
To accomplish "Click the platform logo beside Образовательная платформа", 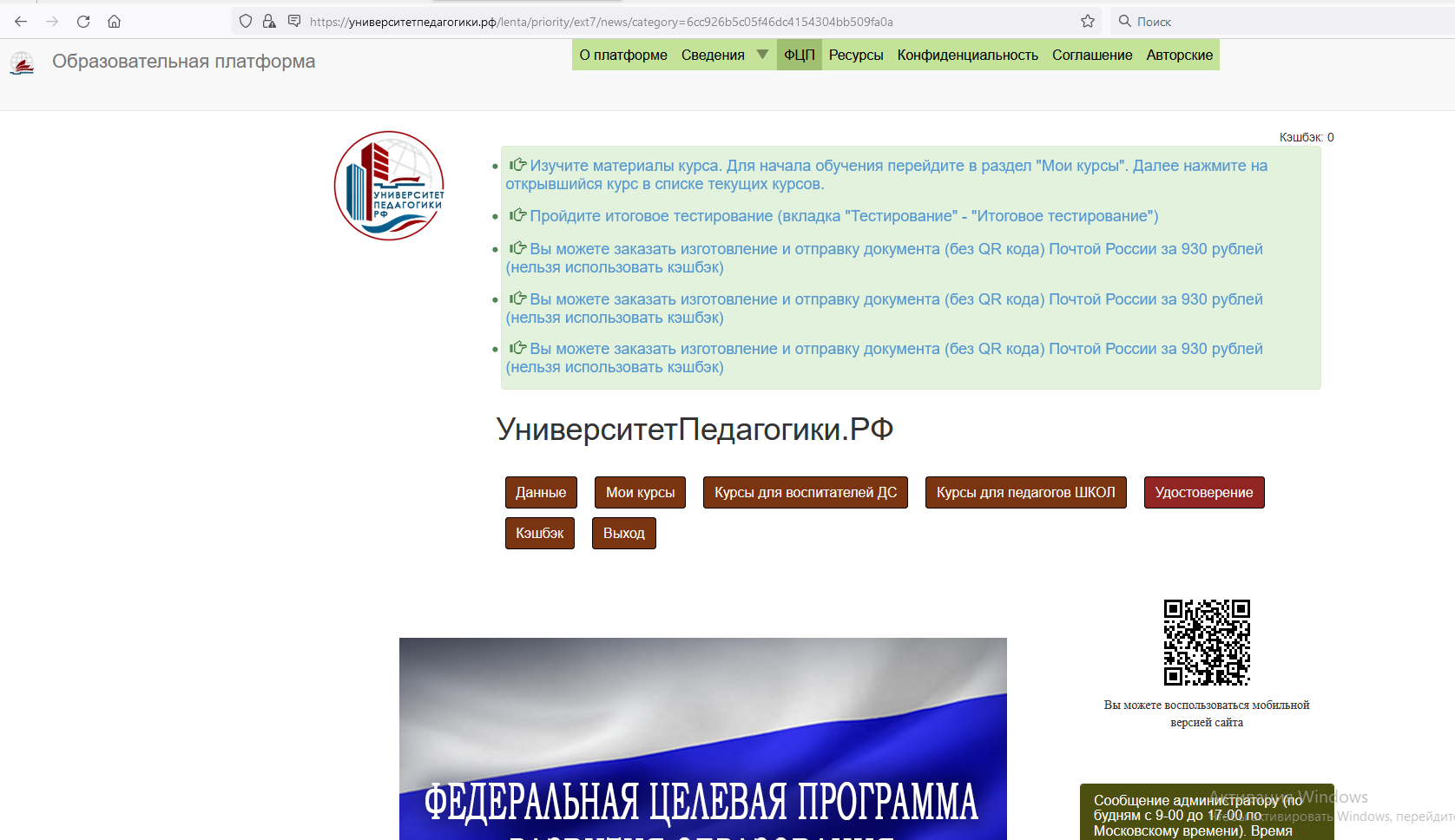I will (x=22, y=62).
